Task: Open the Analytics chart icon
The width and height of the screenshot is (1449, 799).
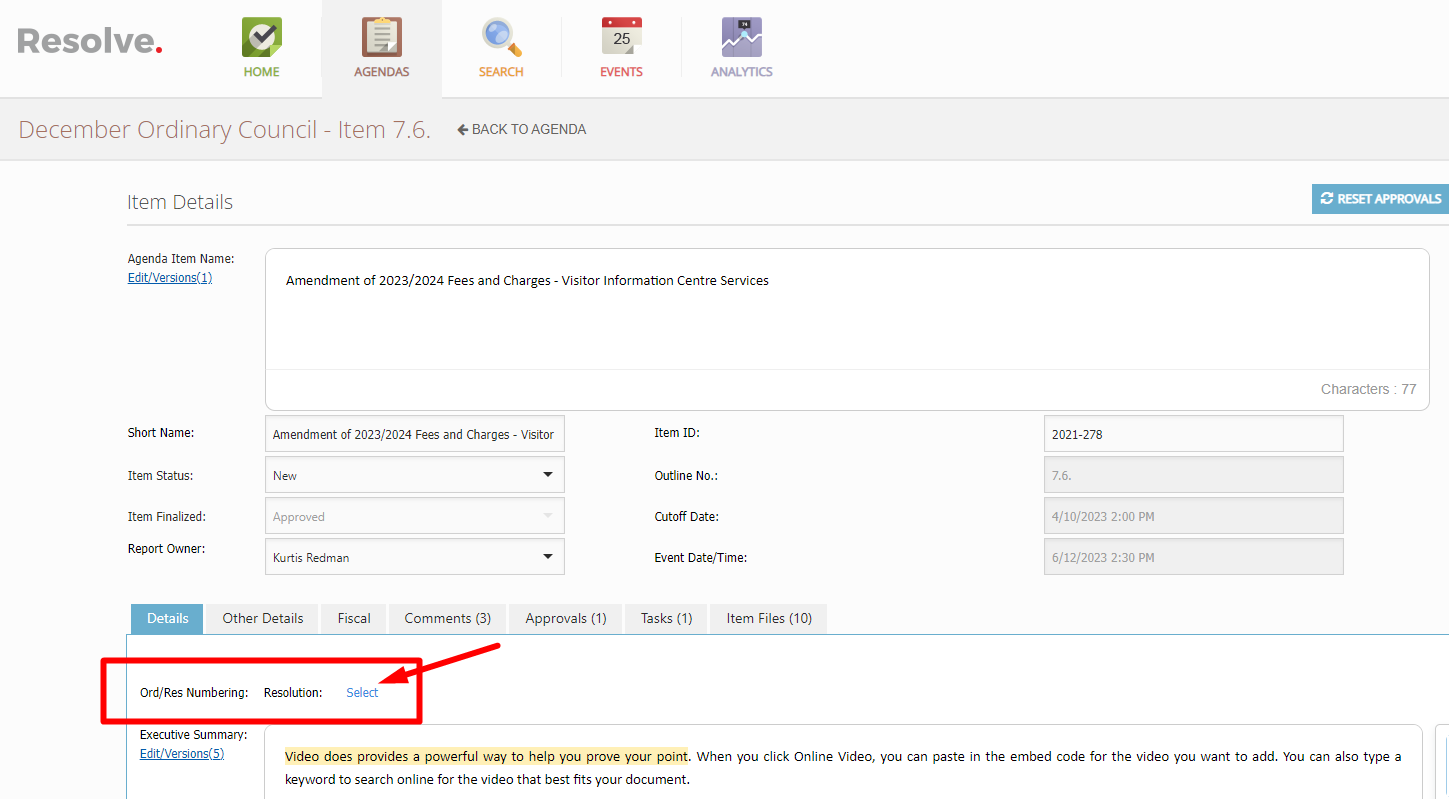Action: click(x=742, y=37)
